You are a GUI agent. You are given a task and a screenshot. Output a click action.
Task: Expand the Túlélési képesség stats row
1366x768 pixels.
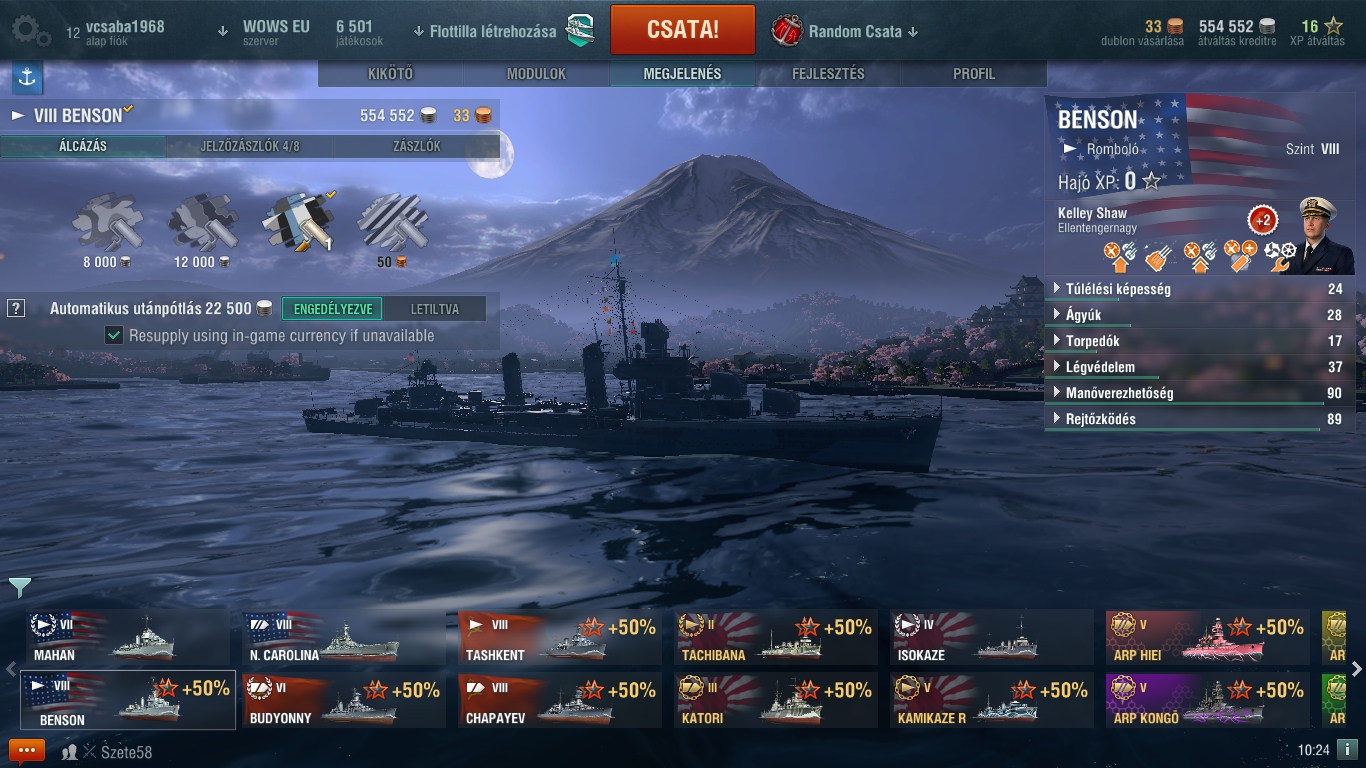[1199, 289]
